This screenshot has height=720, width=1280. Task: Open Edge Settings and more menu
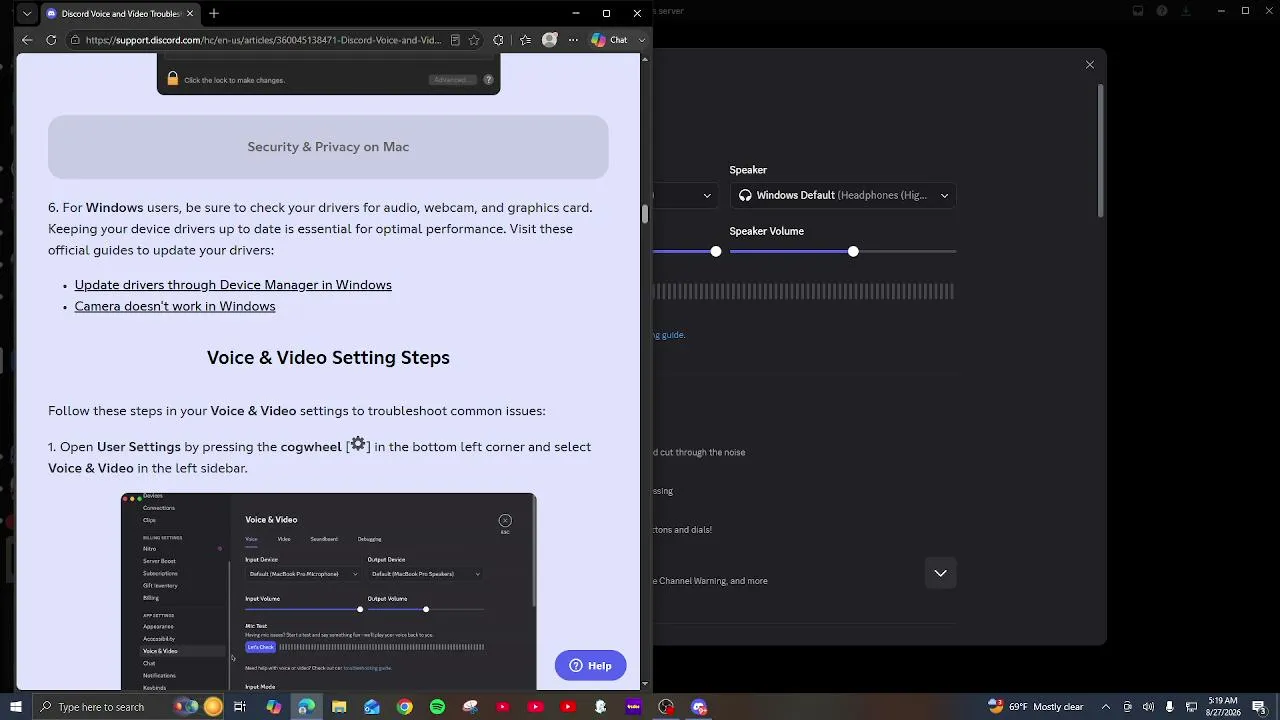click(x=573, y=40)
